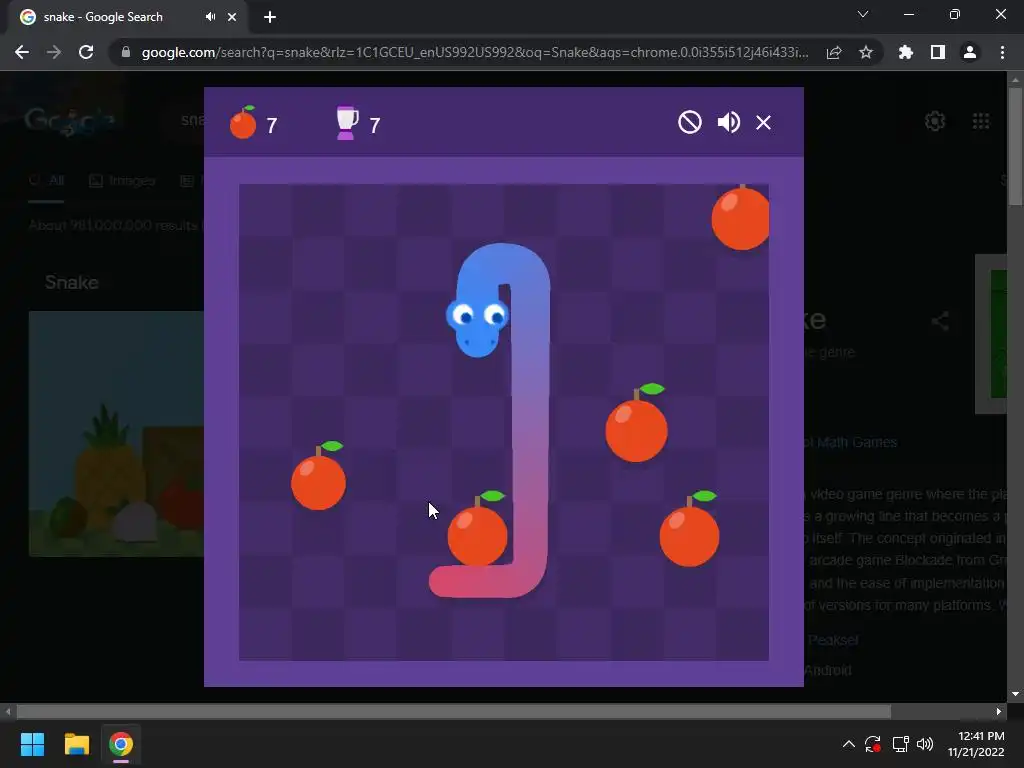Go forward in browser history

[54, 52]
